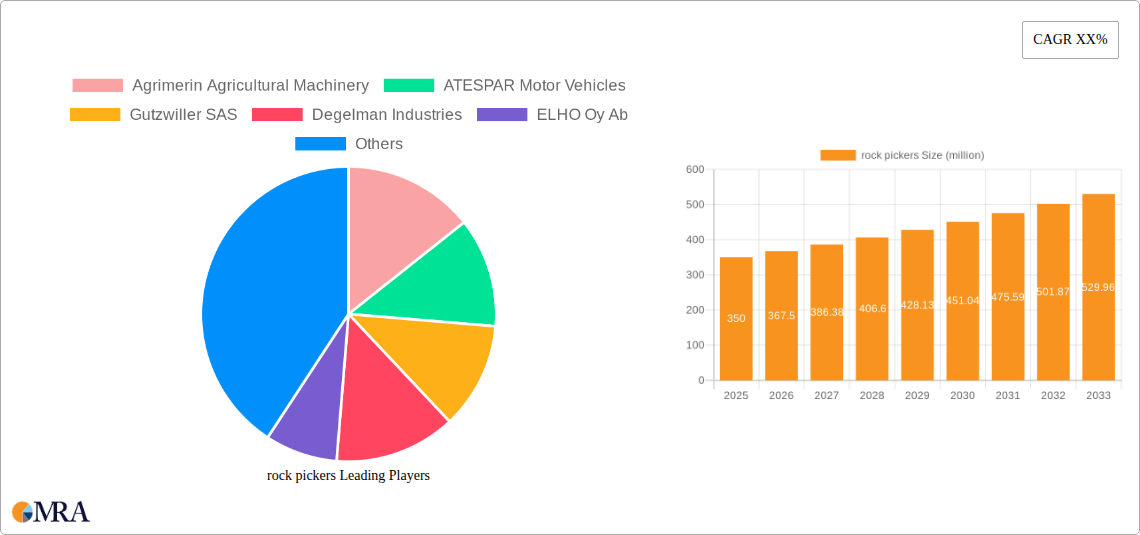The width and height of the screenshot is (1140, 535).
Task: Click the 2025 bar showing 350
Action: [736, 318]
